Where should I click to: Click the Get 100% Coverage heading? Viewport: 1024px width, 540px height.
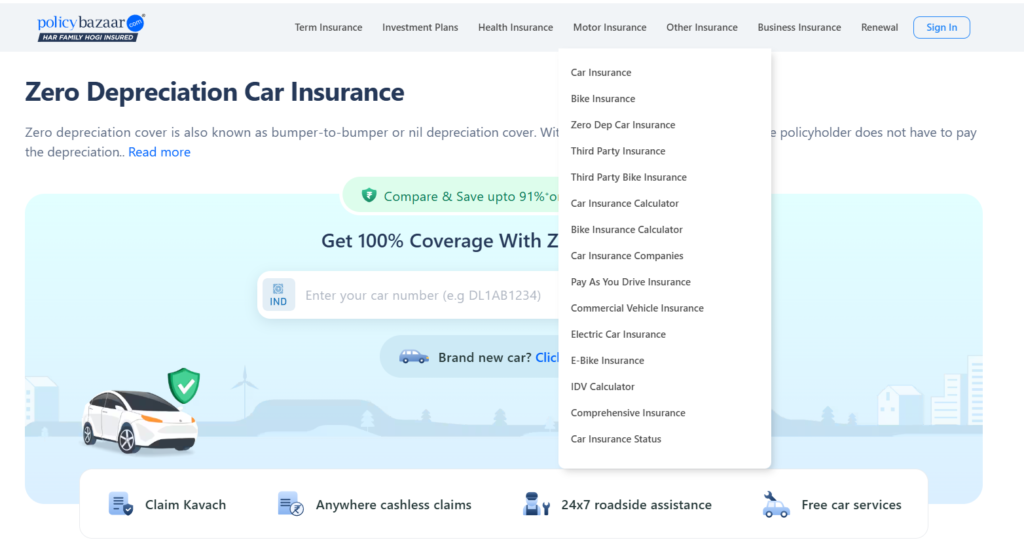coord(440,240)
